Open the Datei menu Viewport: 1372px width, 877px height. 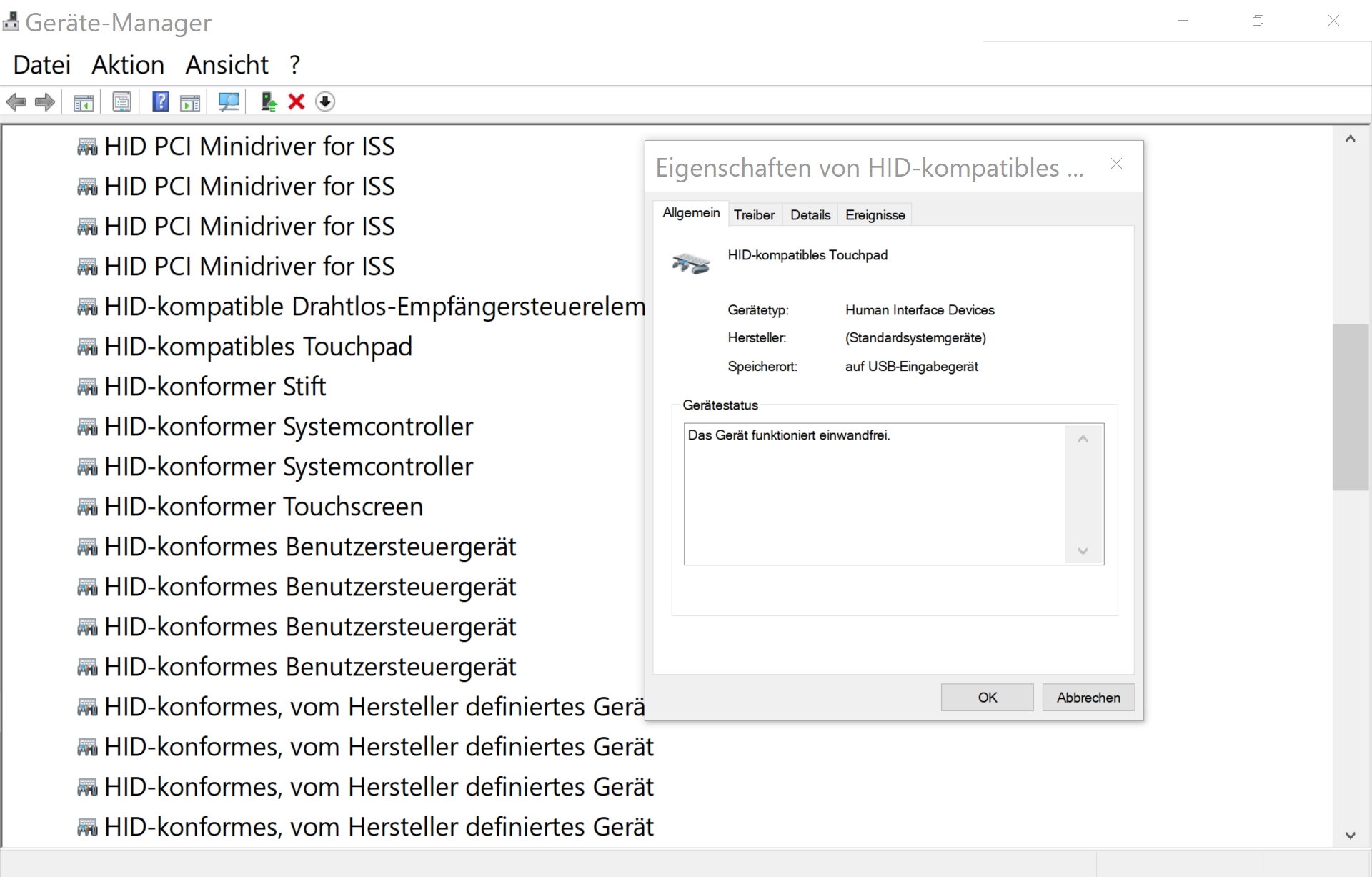[x=41, y=65]
